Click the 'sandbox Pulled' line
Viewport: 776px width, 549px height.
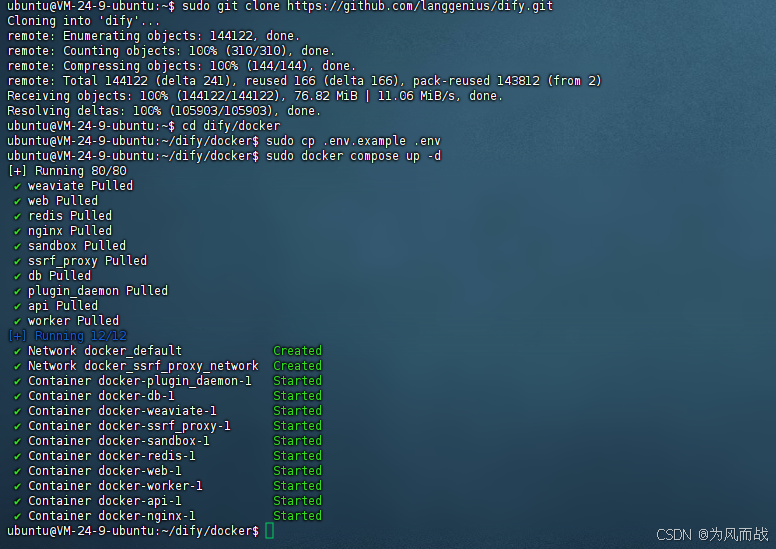[x=70, y=246]
